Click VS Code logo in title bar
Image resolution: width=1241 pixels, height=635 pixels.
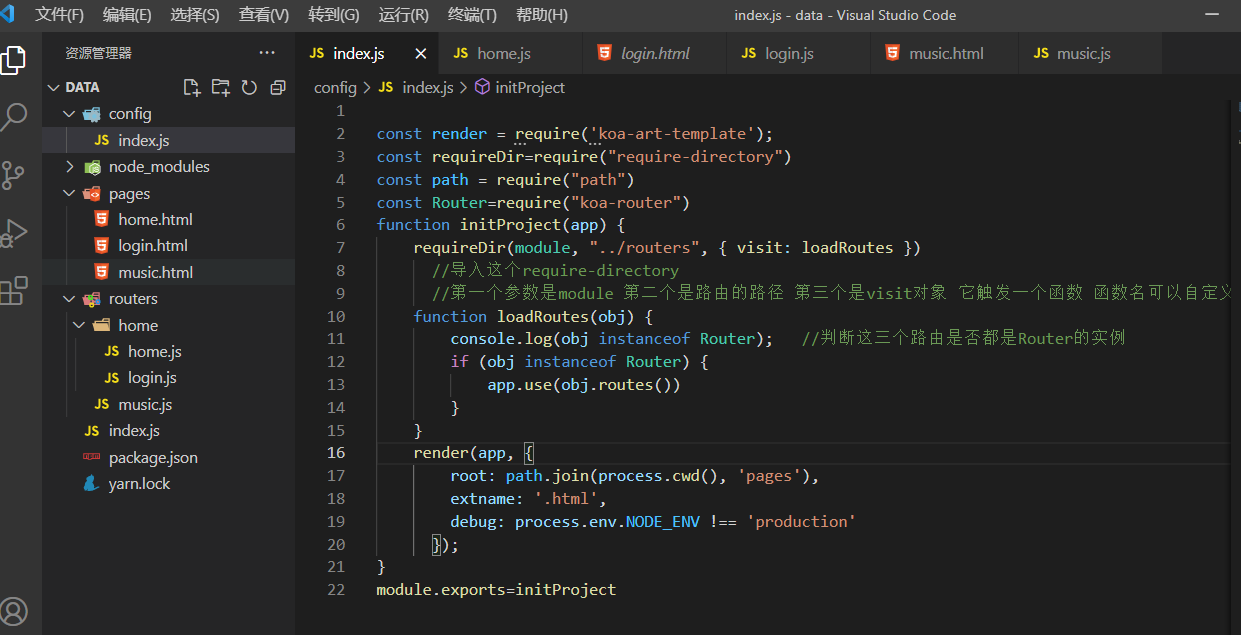tap(8, 15)
